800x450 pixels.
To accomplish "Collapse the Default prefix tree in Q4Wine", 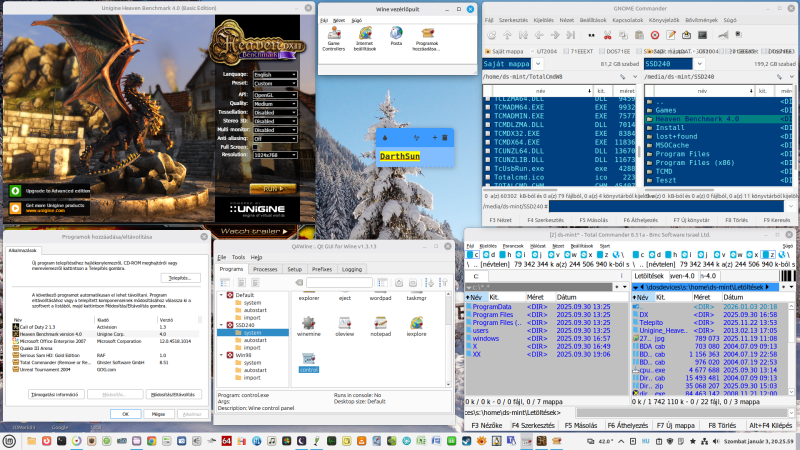I will 221,295.
